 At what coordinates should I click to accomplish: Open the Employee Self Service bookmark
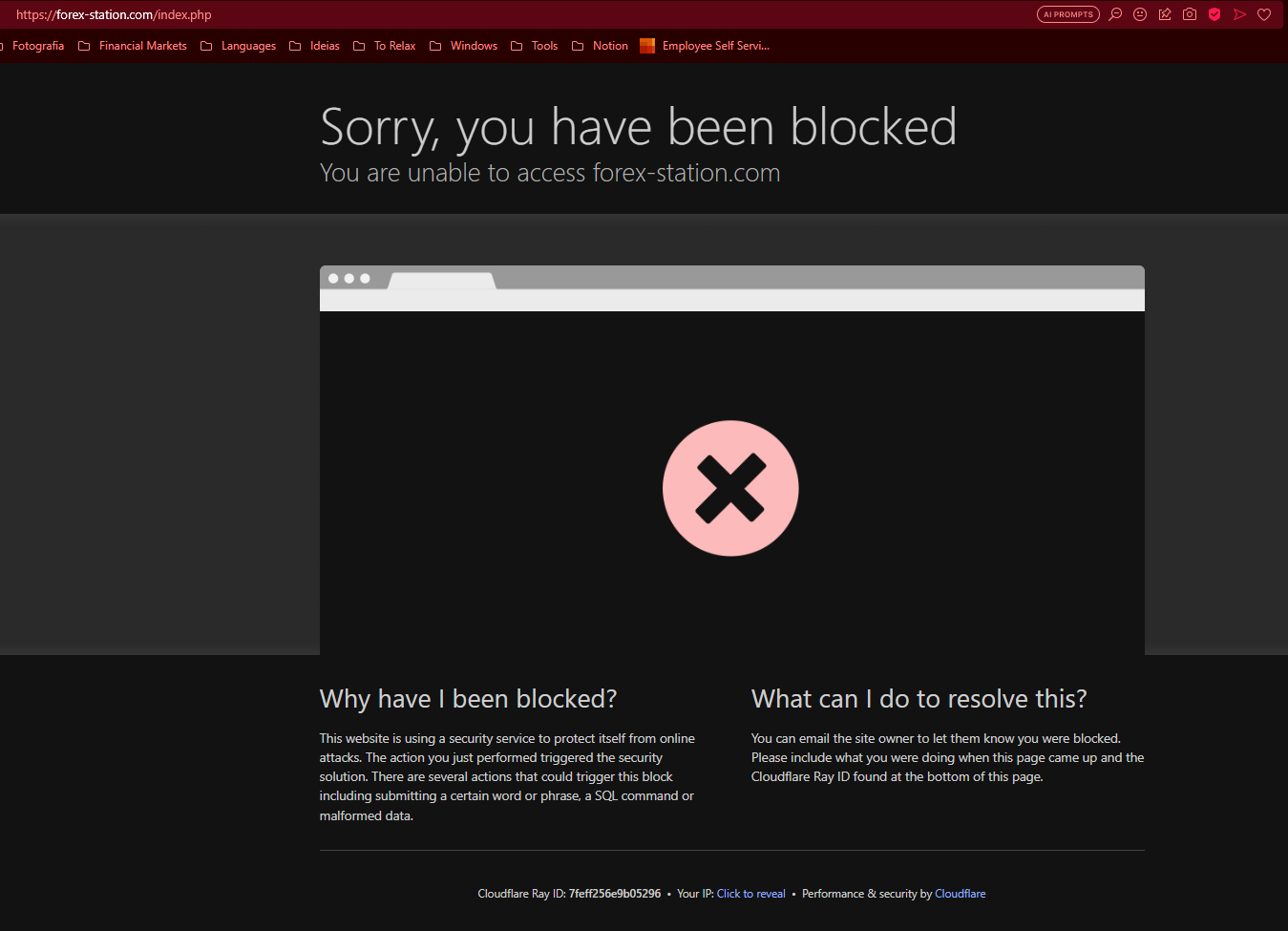tap(705, 46)
